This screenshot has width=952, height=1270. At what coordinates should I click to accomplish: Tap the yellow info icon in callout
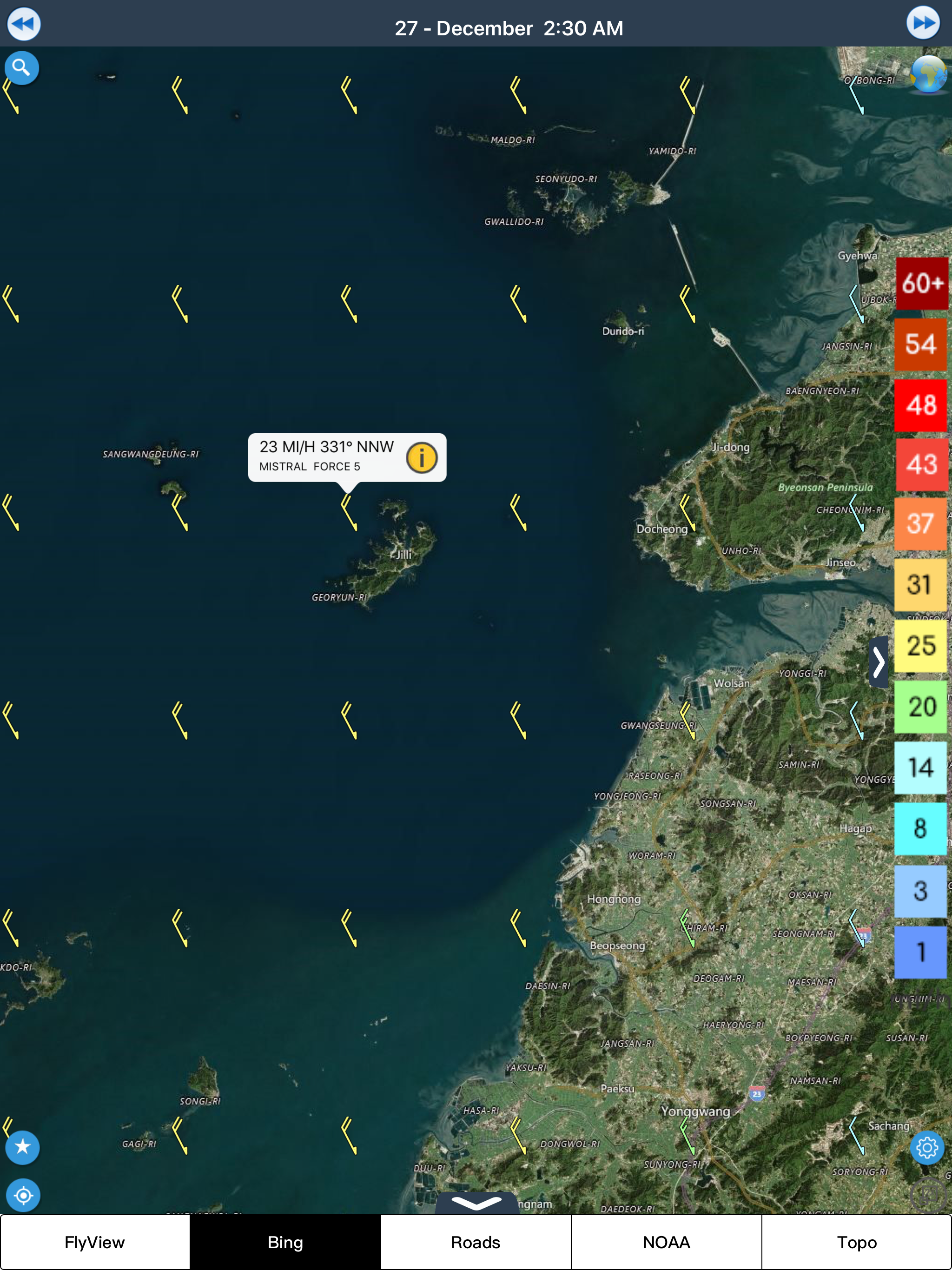422,457
